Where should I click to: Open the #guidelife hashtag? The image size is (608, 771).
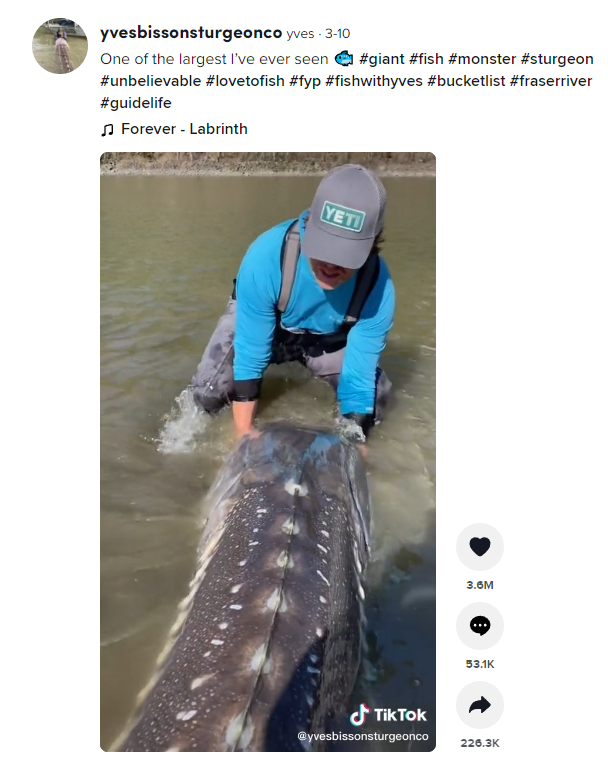point(136,103)
